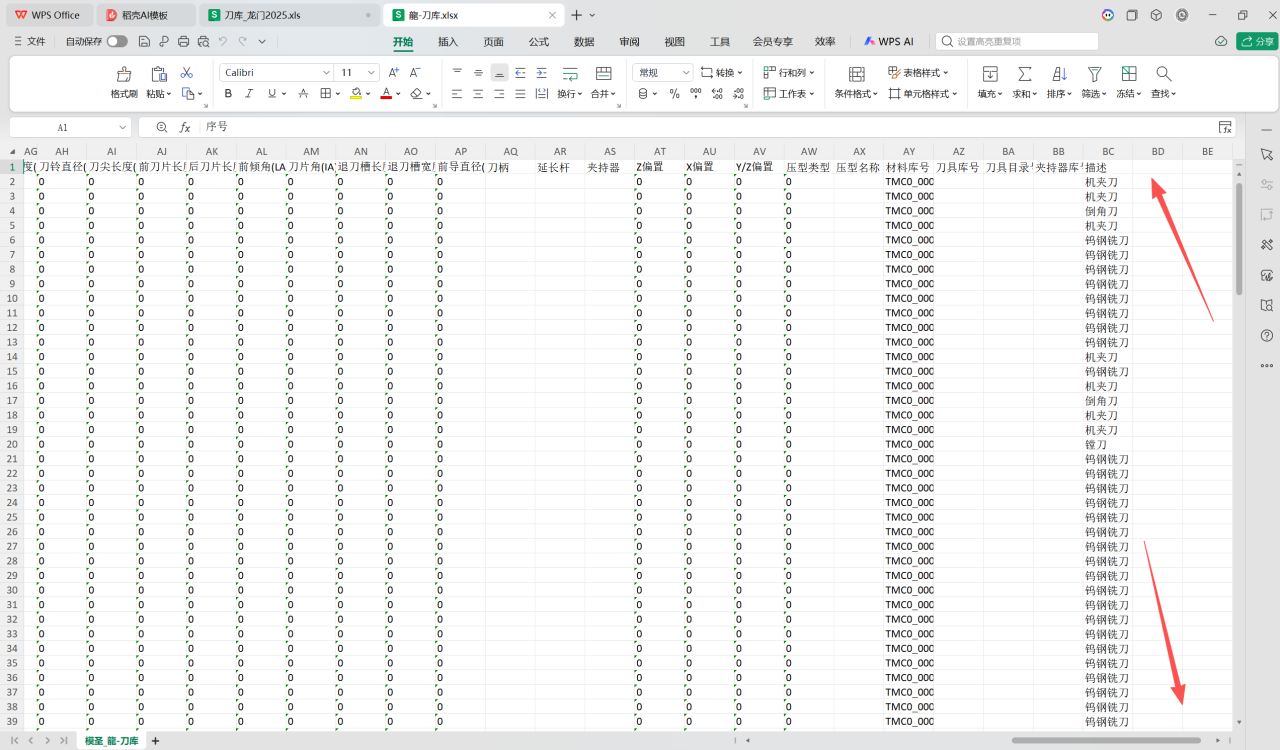Click the Increase Indent icon
Image resolution: width=1280 pixels, height=750 pixels.
click(541, 73)
